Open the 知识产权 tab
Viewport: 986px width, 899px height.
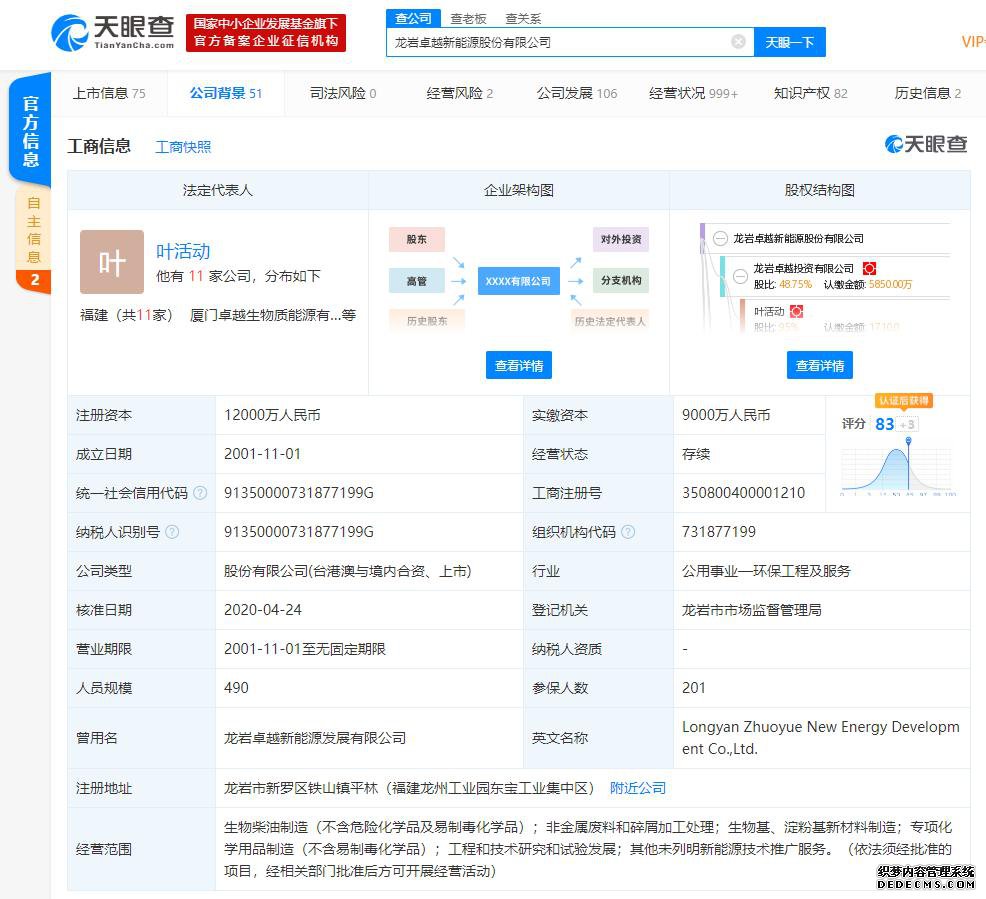pos(811,94)
